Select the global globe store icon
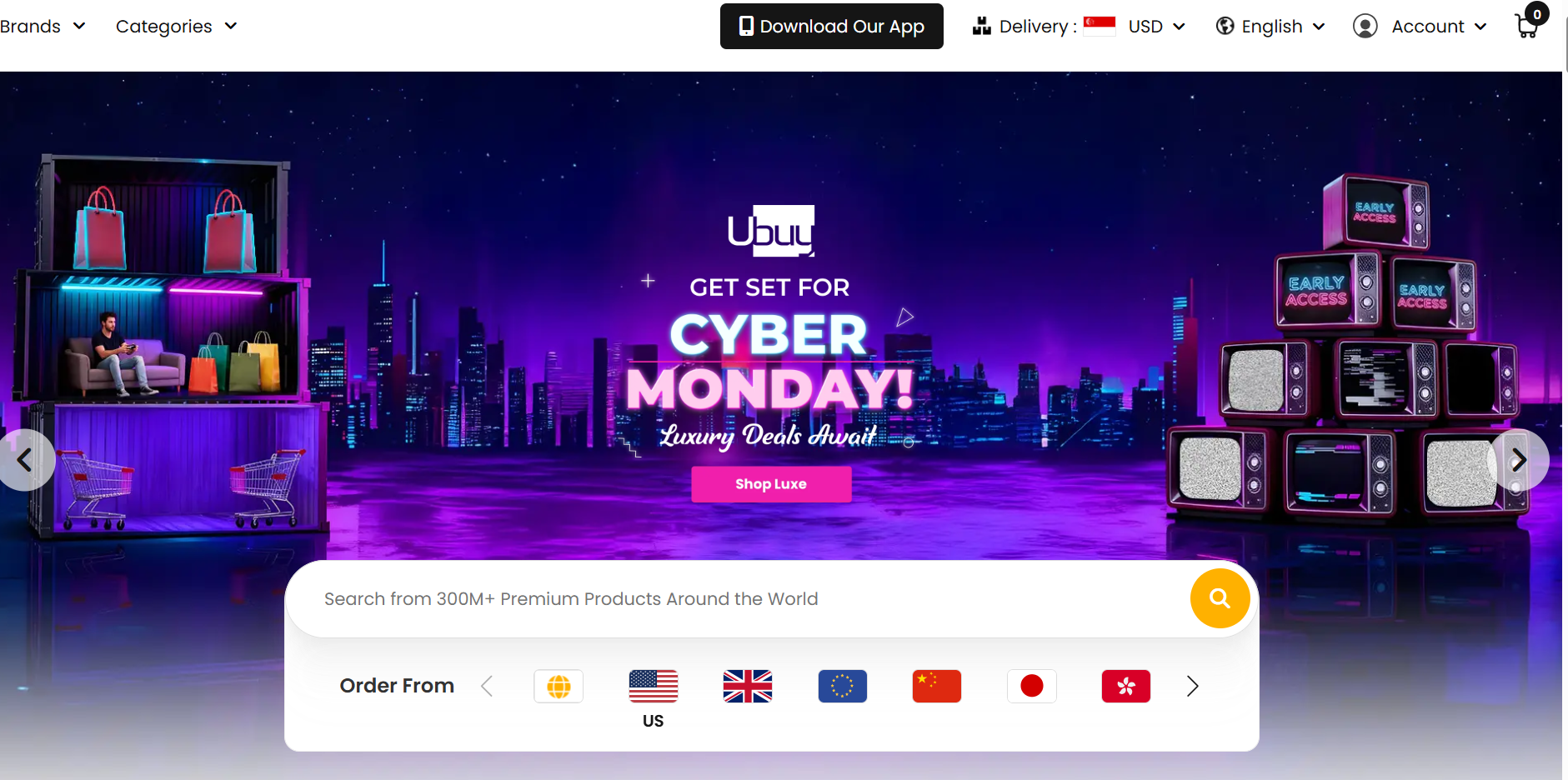Image resolution: width=1568 pixels, height=780 pixels. pyautogui.click(x=559, y=686)
